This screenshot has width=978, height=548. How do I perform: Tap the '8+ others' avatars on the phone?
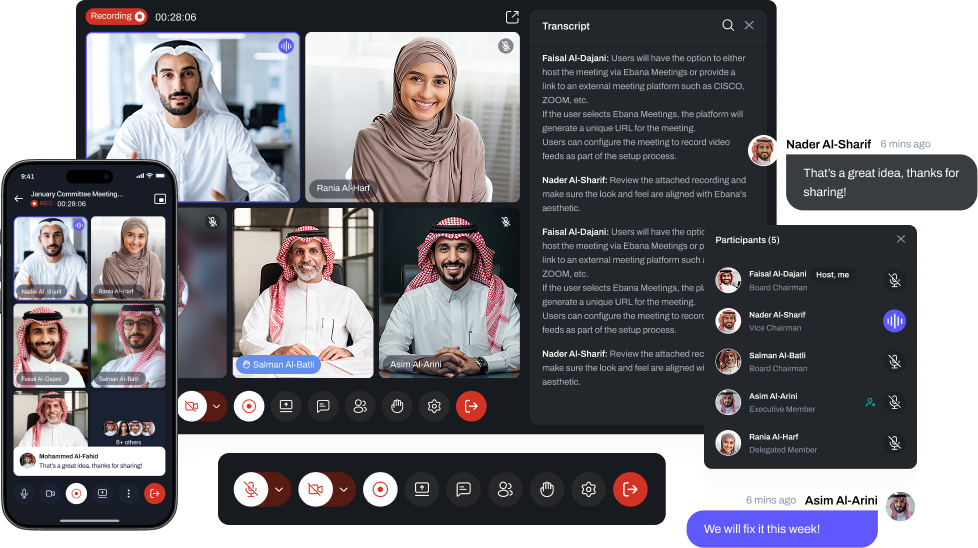point(129,428)
